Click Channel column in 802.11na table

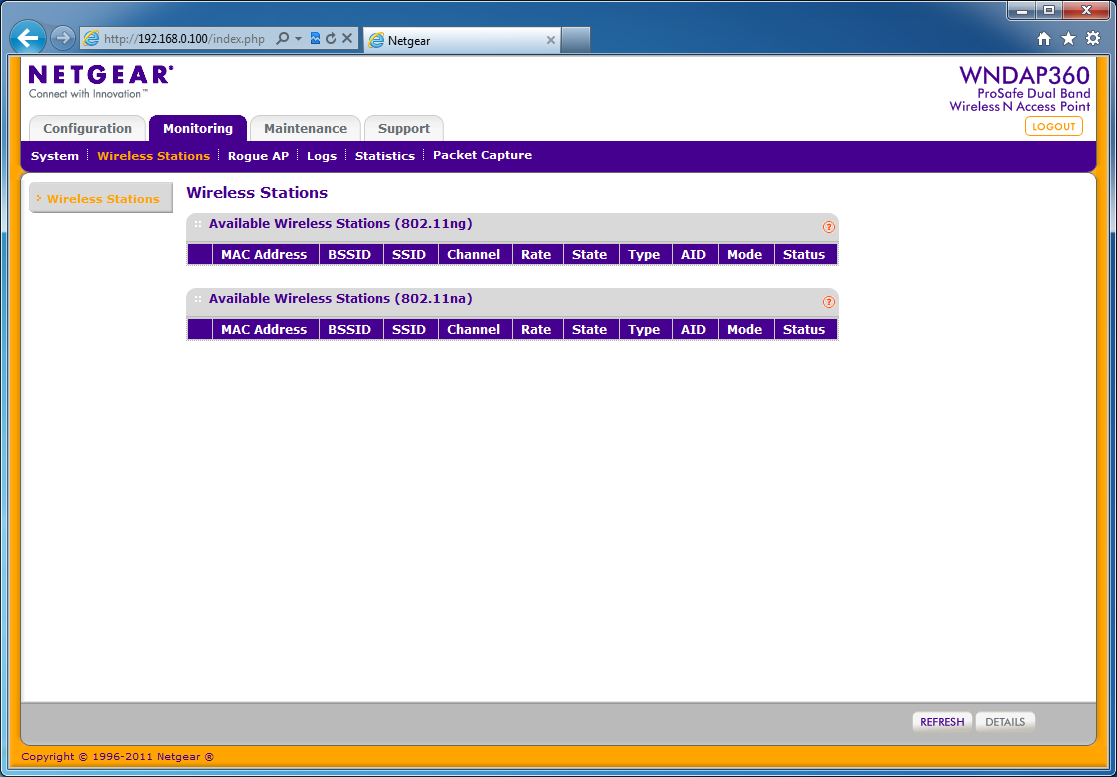(474, 329)
